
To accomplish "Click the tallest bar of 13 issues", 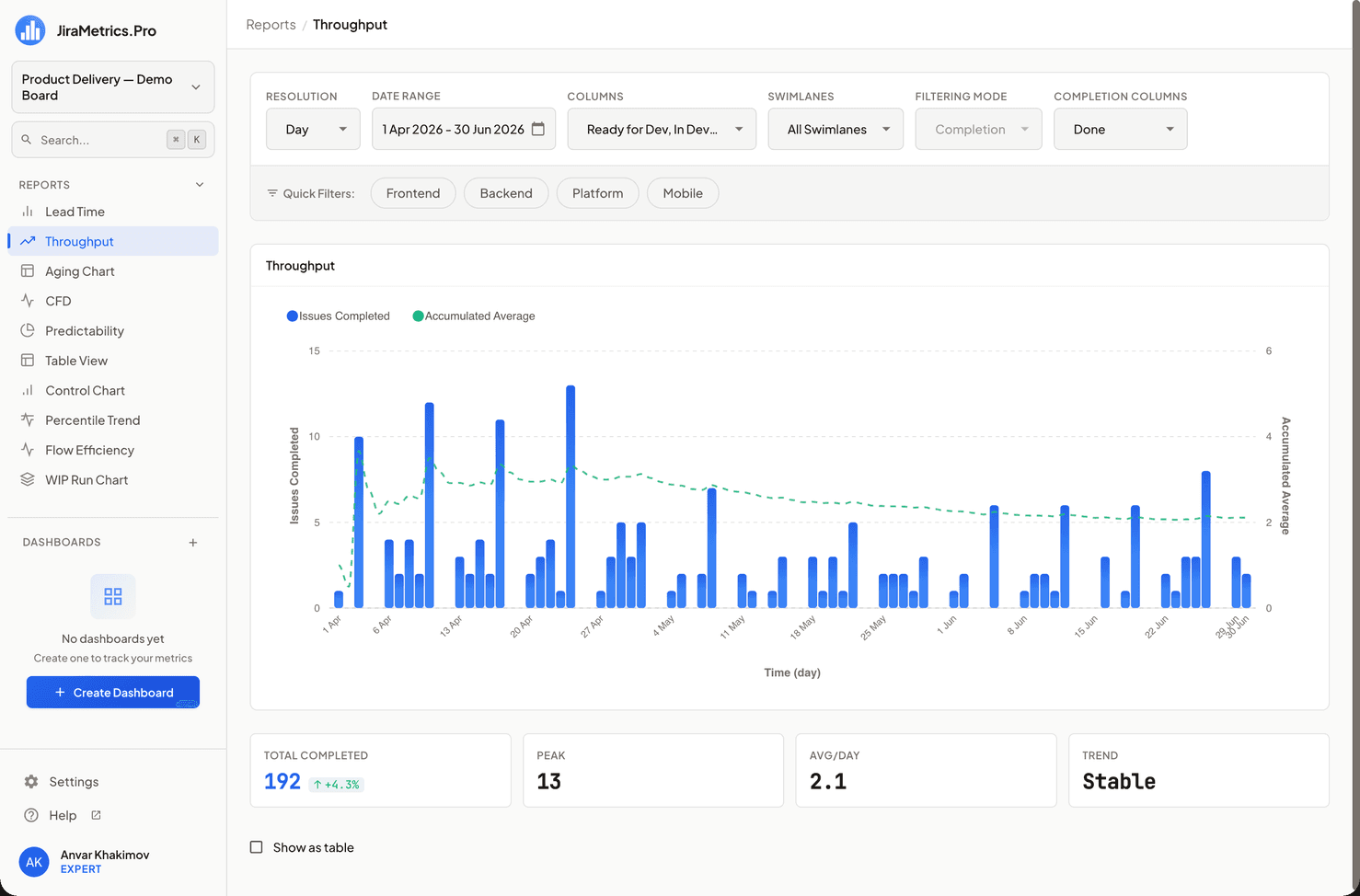I will [x=571, y=497].
